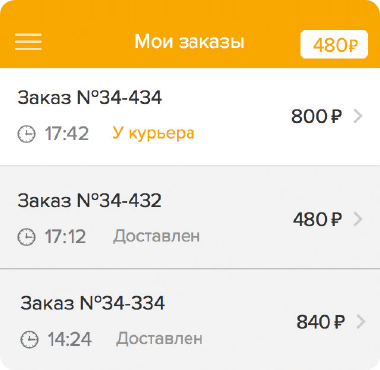Screen dimensions: 380x370
Task: Open Заказ №34-334 title
Action: 93,303
